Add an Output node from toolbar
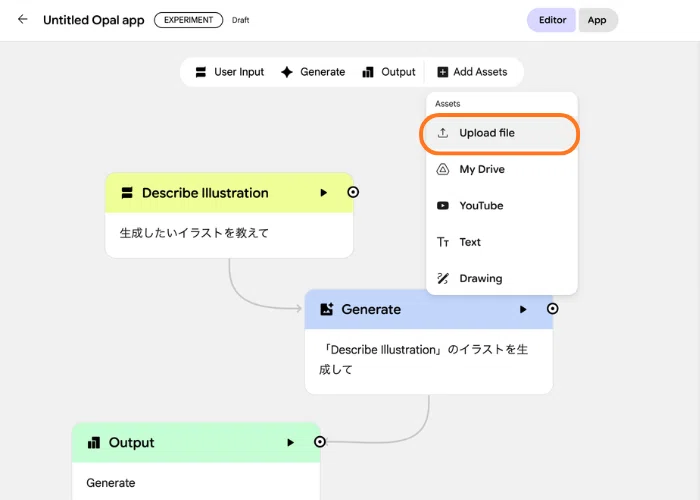This screenshot has height=500, width=700. point(389,72)
